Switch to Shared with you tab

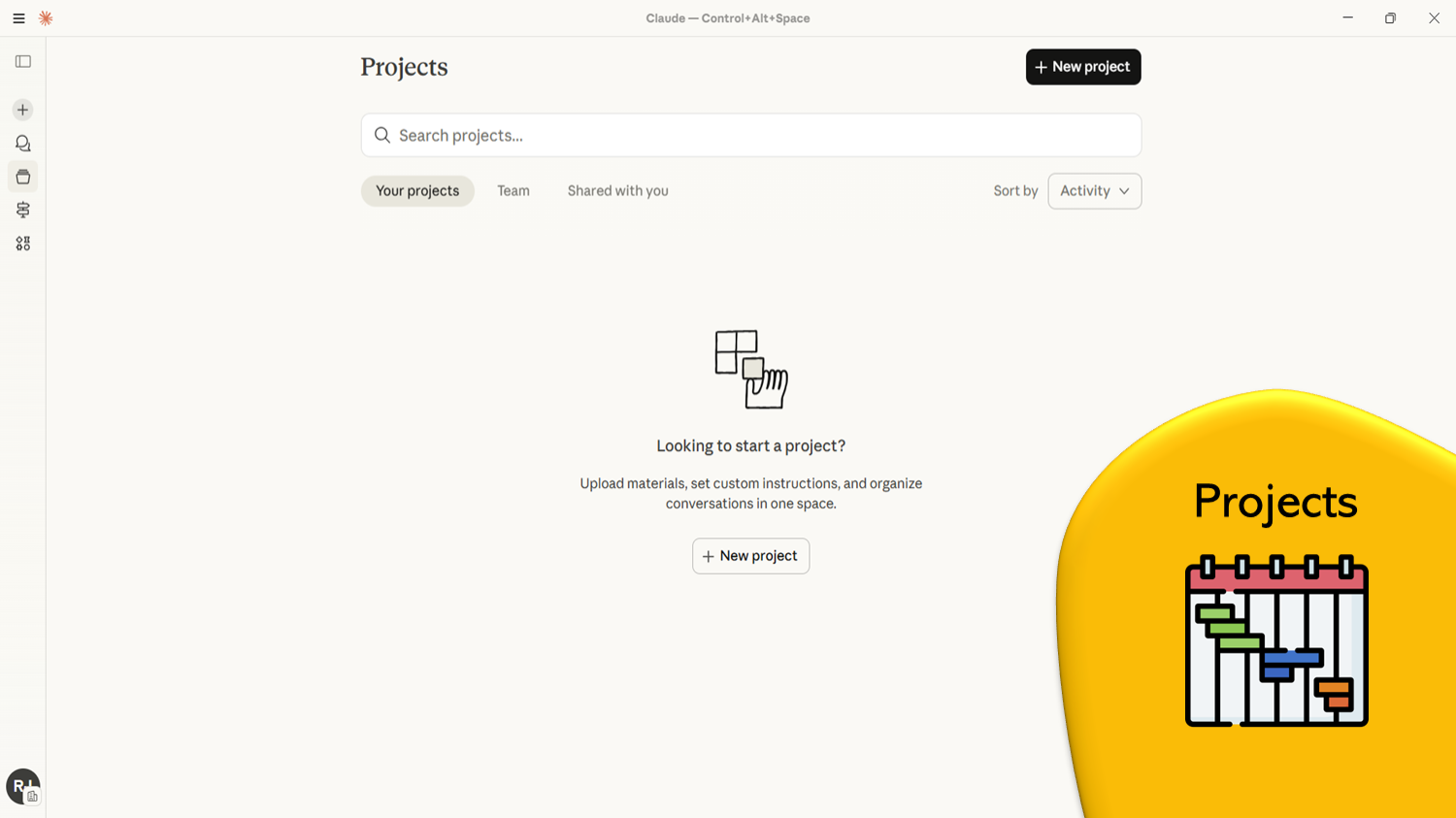[617, 191]
